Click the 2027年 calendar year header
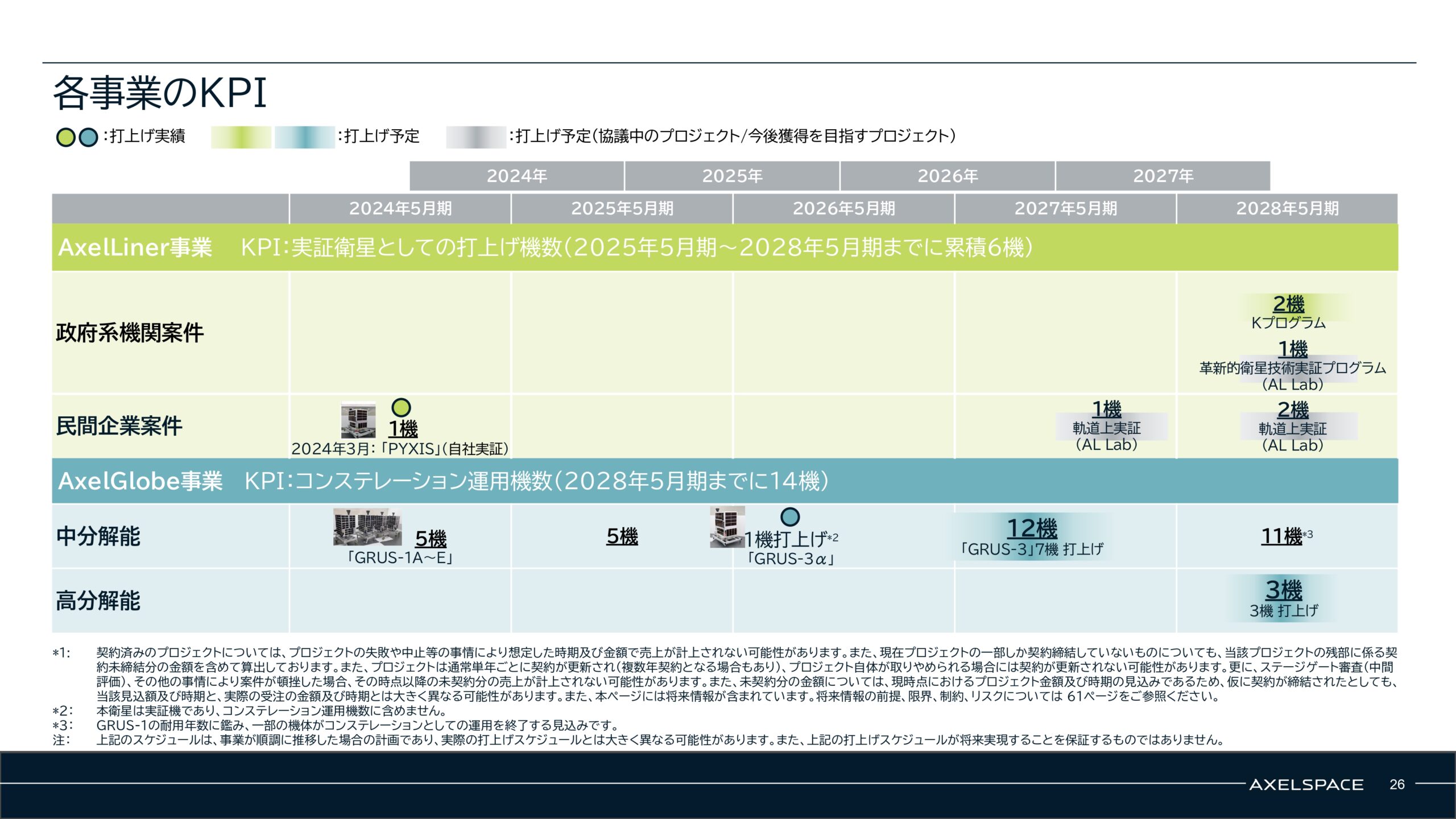The height and width of the screenshot is (819, 1456). (x=1163, y=176)
